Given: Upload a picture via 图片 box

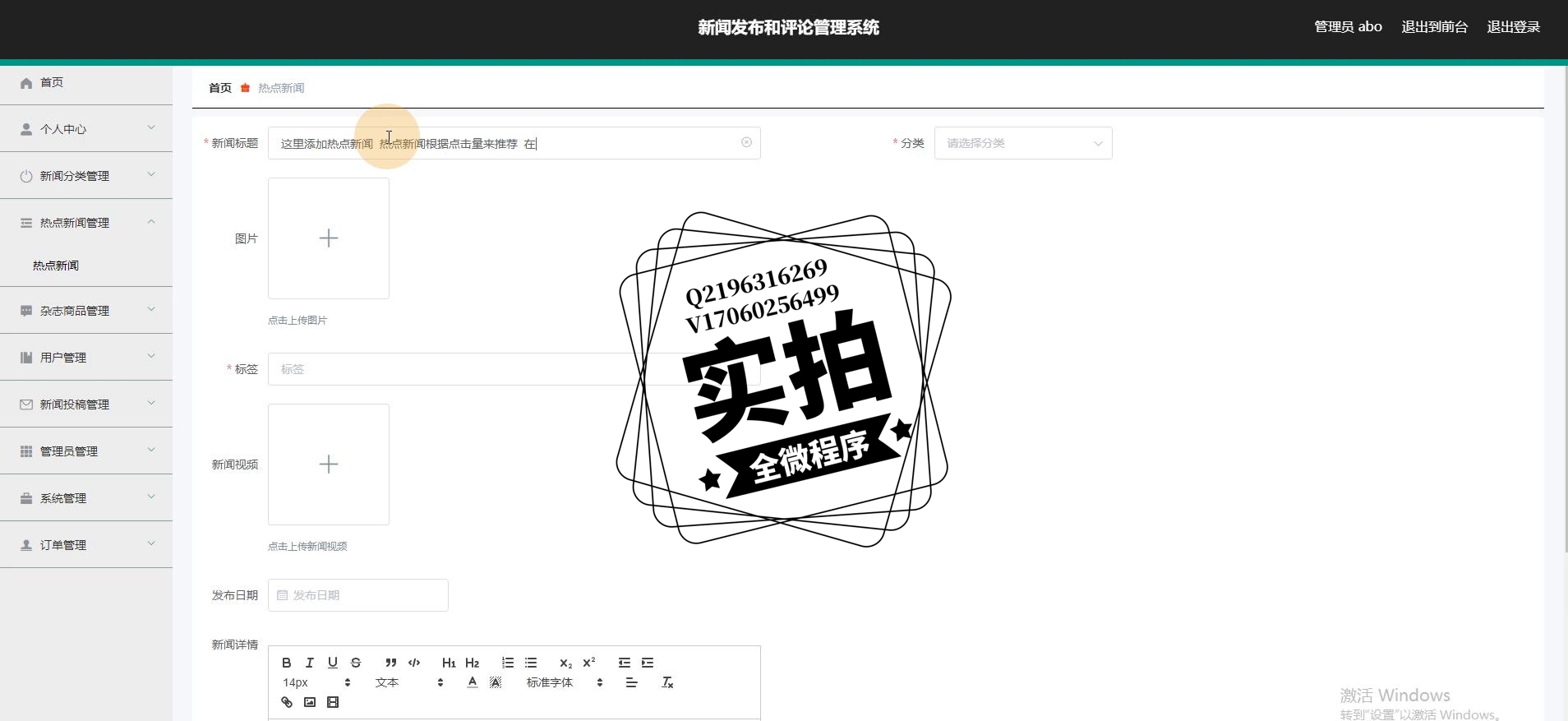Looking at the screenshot, I should click(x=329, y=238).
